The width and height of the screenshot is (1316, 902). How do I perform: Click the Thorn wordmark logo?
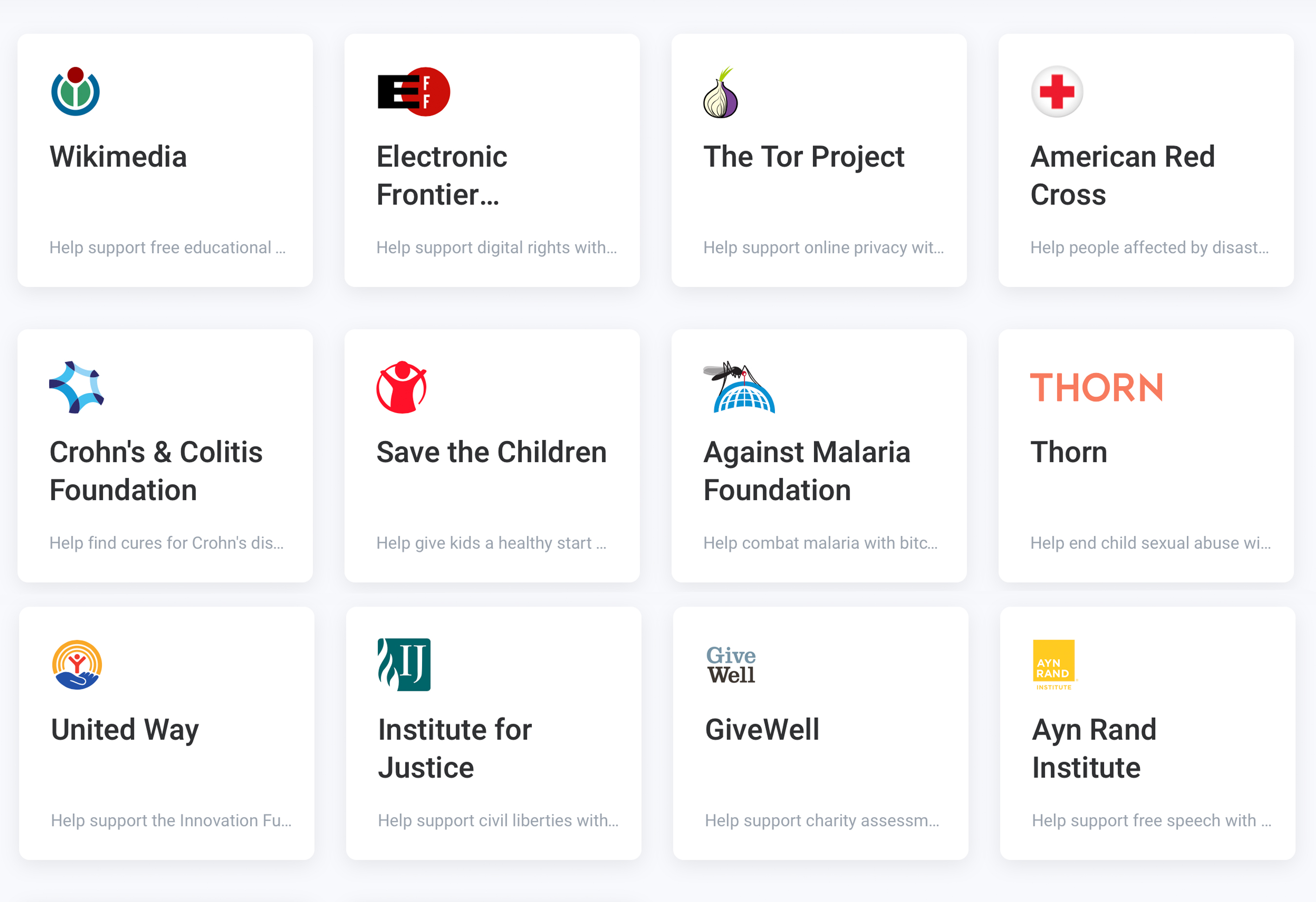click(1097, 388)
